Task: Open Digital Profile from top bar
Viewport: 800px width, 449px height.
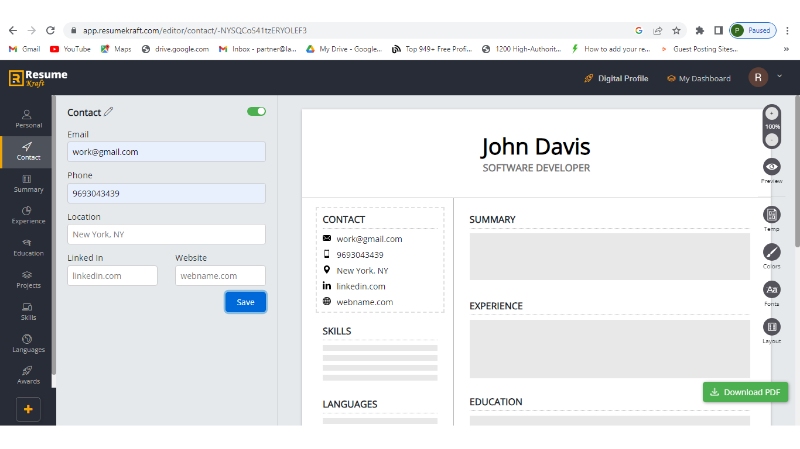Action: tap(616, 78)
